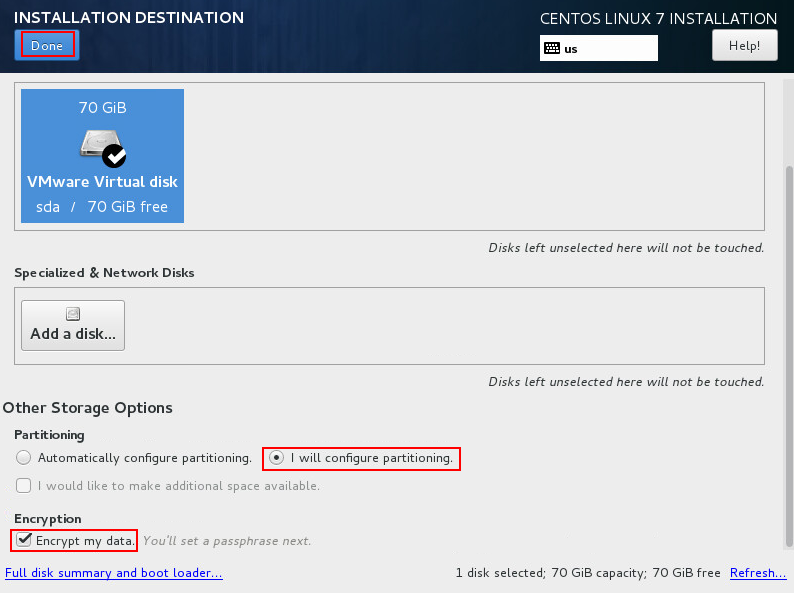Click the Done button
Image resolution: width=794 pixels, height=593 pixels.
(x=46, y=45)
